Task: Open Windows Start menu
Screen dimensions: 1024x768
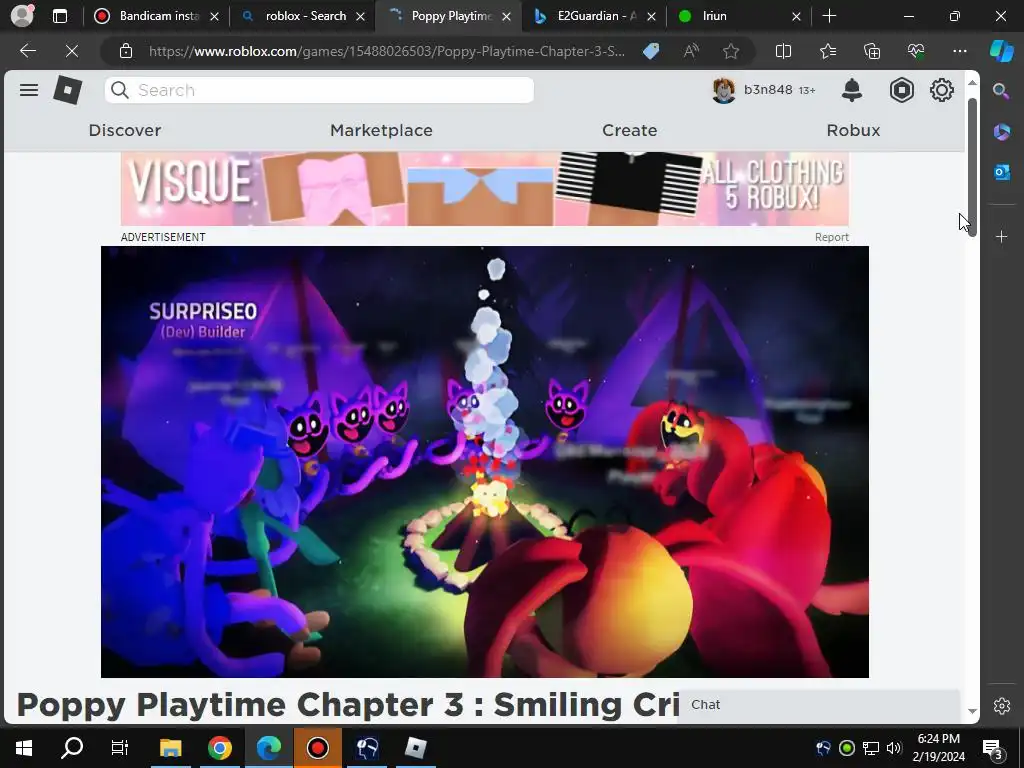Action: click(x=24, y=748)
